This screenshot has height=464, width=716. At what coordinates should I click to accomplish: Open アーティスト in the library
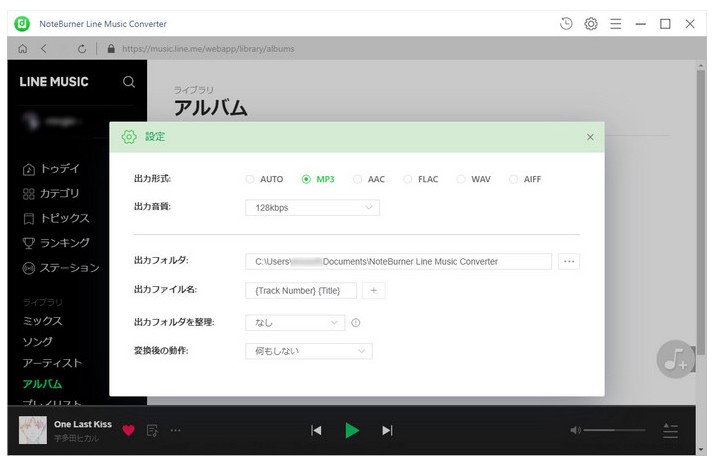53,363
